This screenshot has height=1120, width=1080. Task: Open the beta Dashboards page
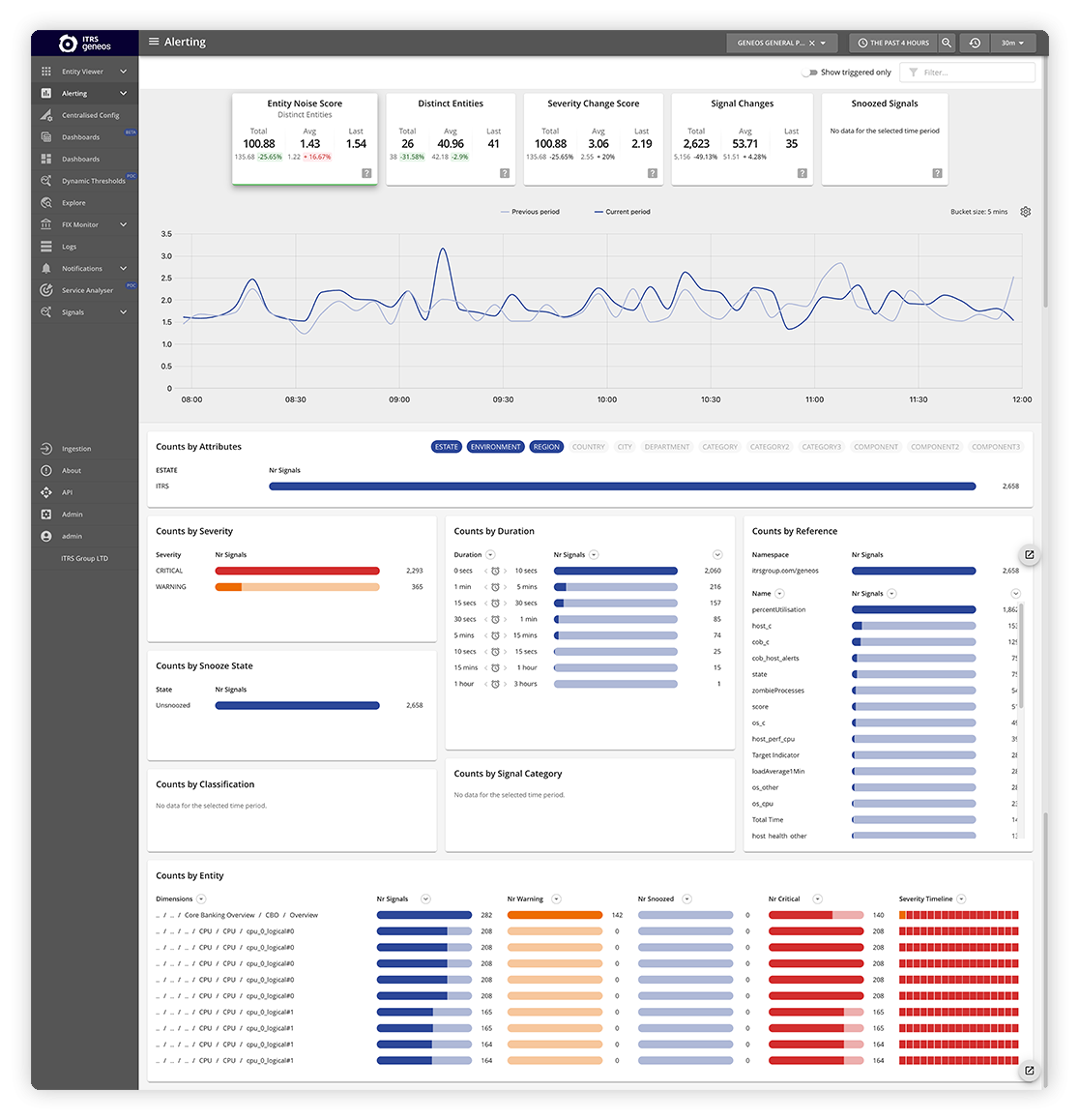click(82, 136)
